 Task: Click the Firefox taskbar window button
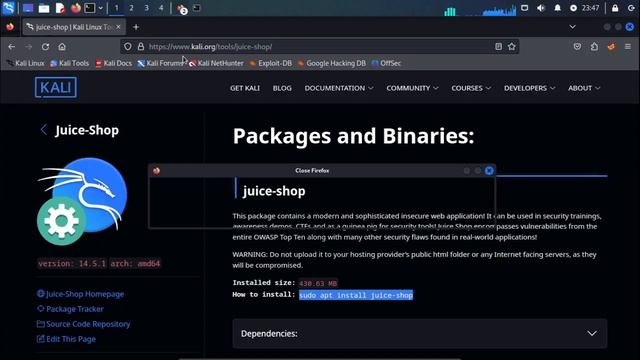point(182,9)
